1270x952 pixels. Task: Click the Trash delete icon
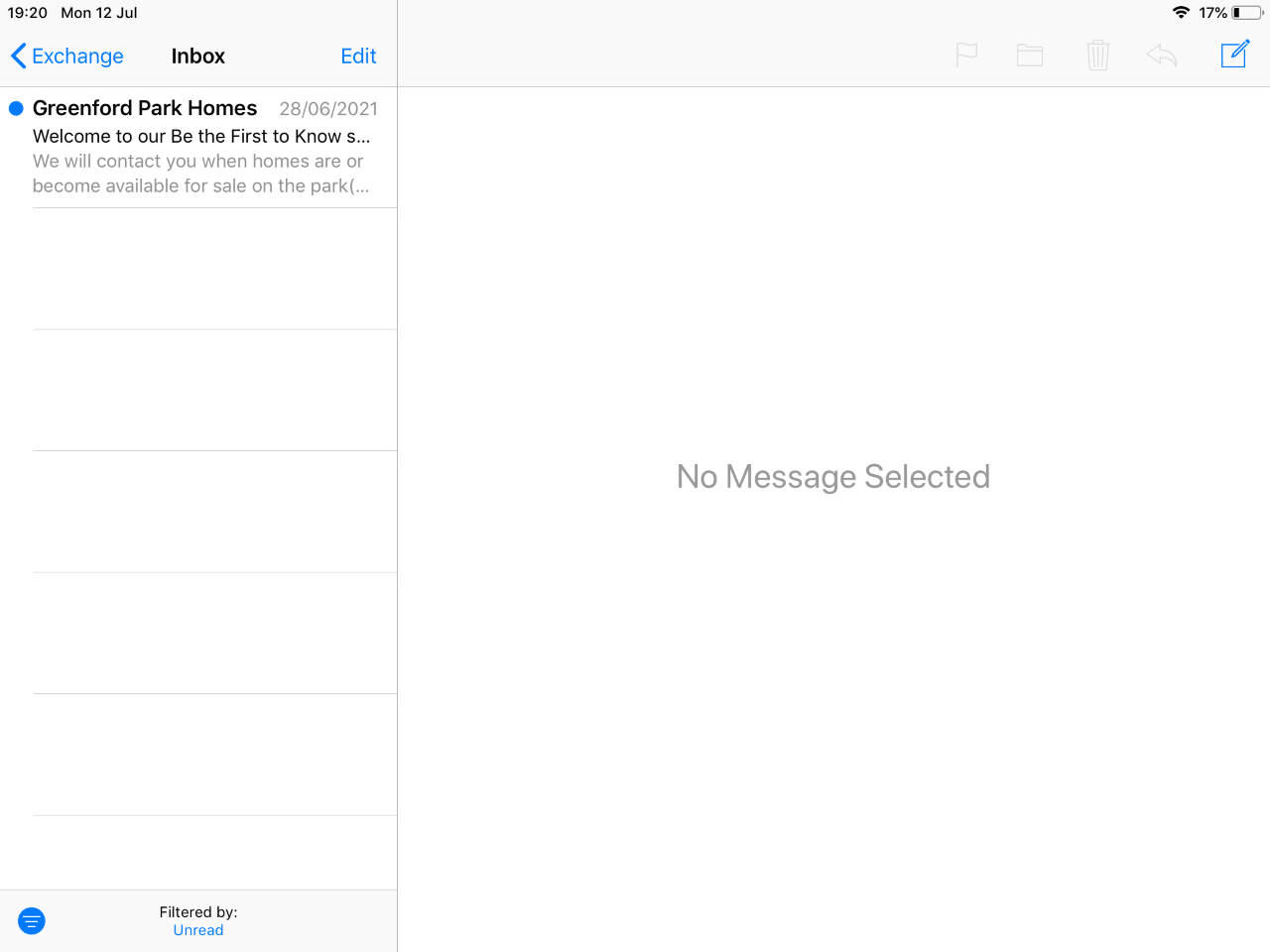[x=1097, y=56]
